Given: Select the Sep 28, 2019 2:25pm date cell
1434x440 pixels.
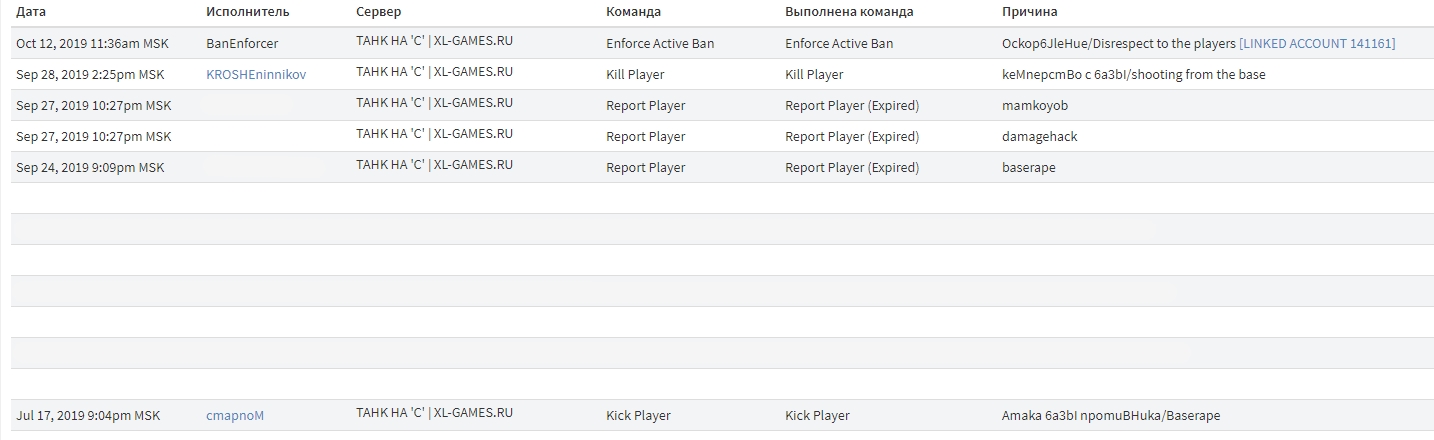Looking at the screenshot, I should pyautogui.click(x=90, y=75).
